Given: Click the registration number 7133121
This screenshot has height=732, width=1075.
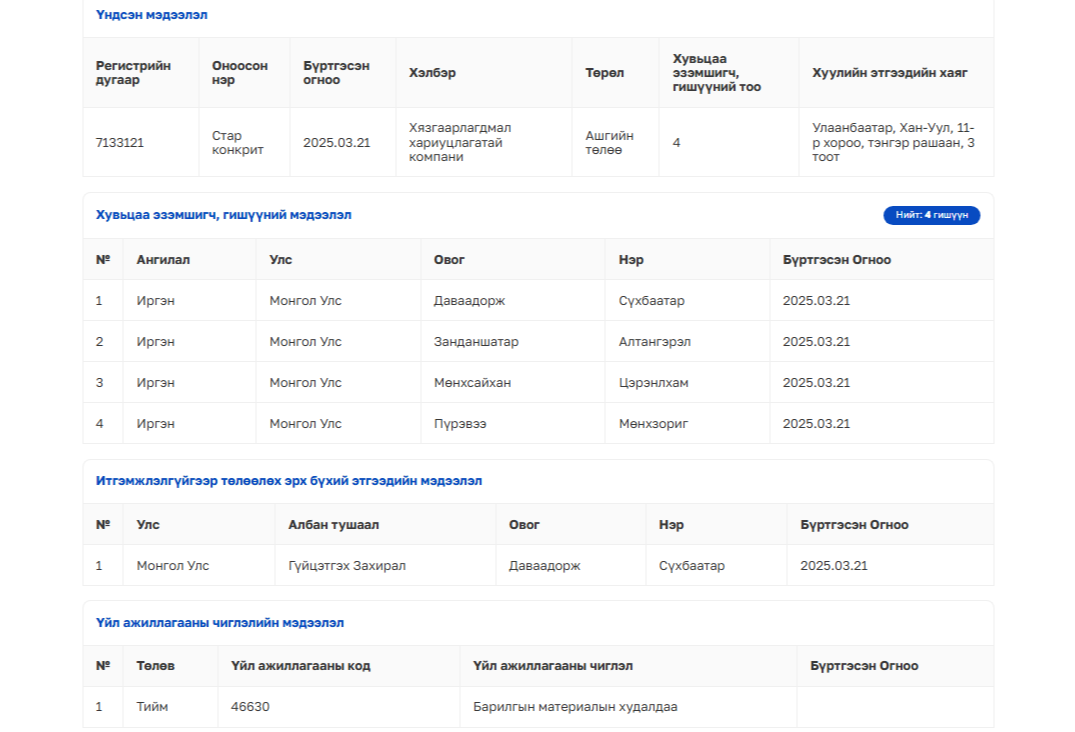Looking at the screenshot, I should (120, 143).
